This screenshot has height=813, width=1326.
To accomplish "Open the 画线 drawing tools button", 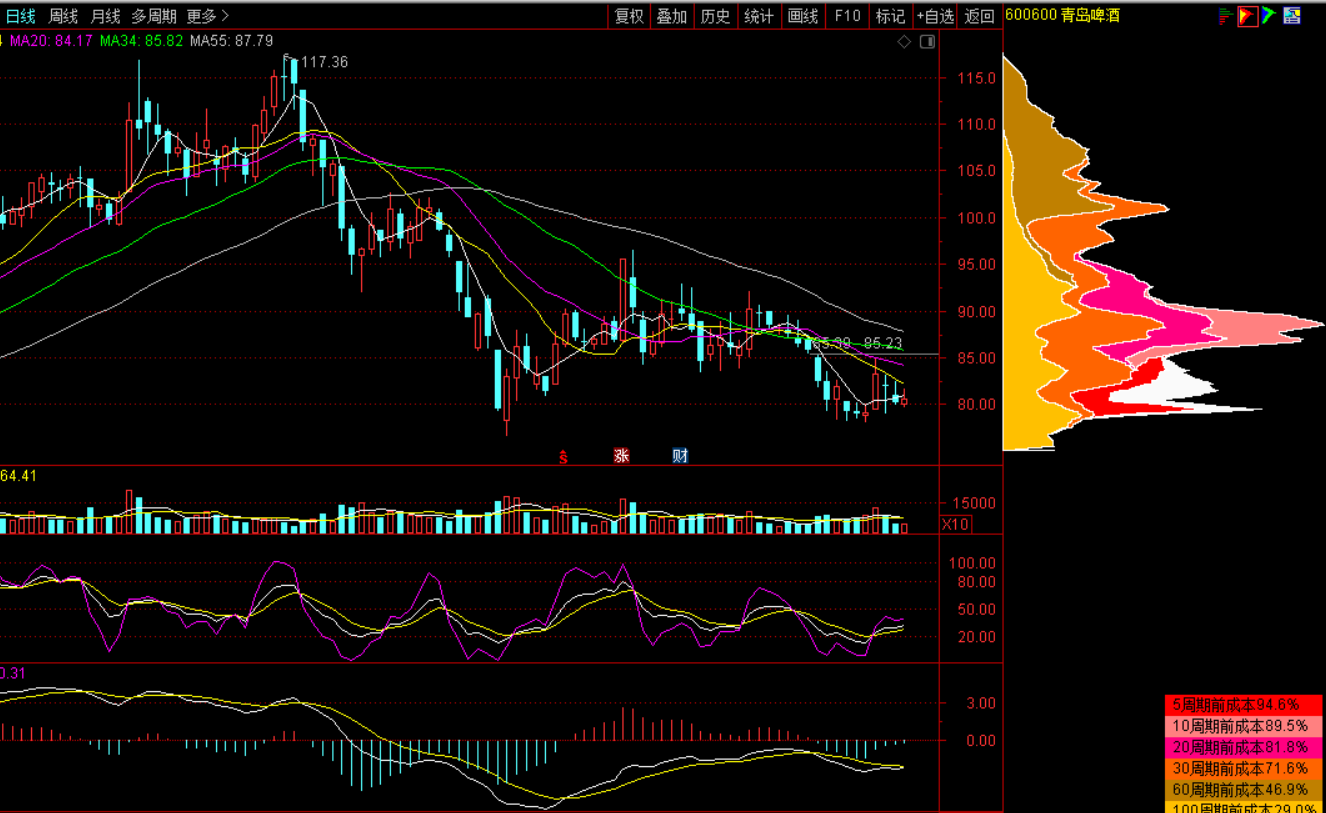I will point(803,16).
